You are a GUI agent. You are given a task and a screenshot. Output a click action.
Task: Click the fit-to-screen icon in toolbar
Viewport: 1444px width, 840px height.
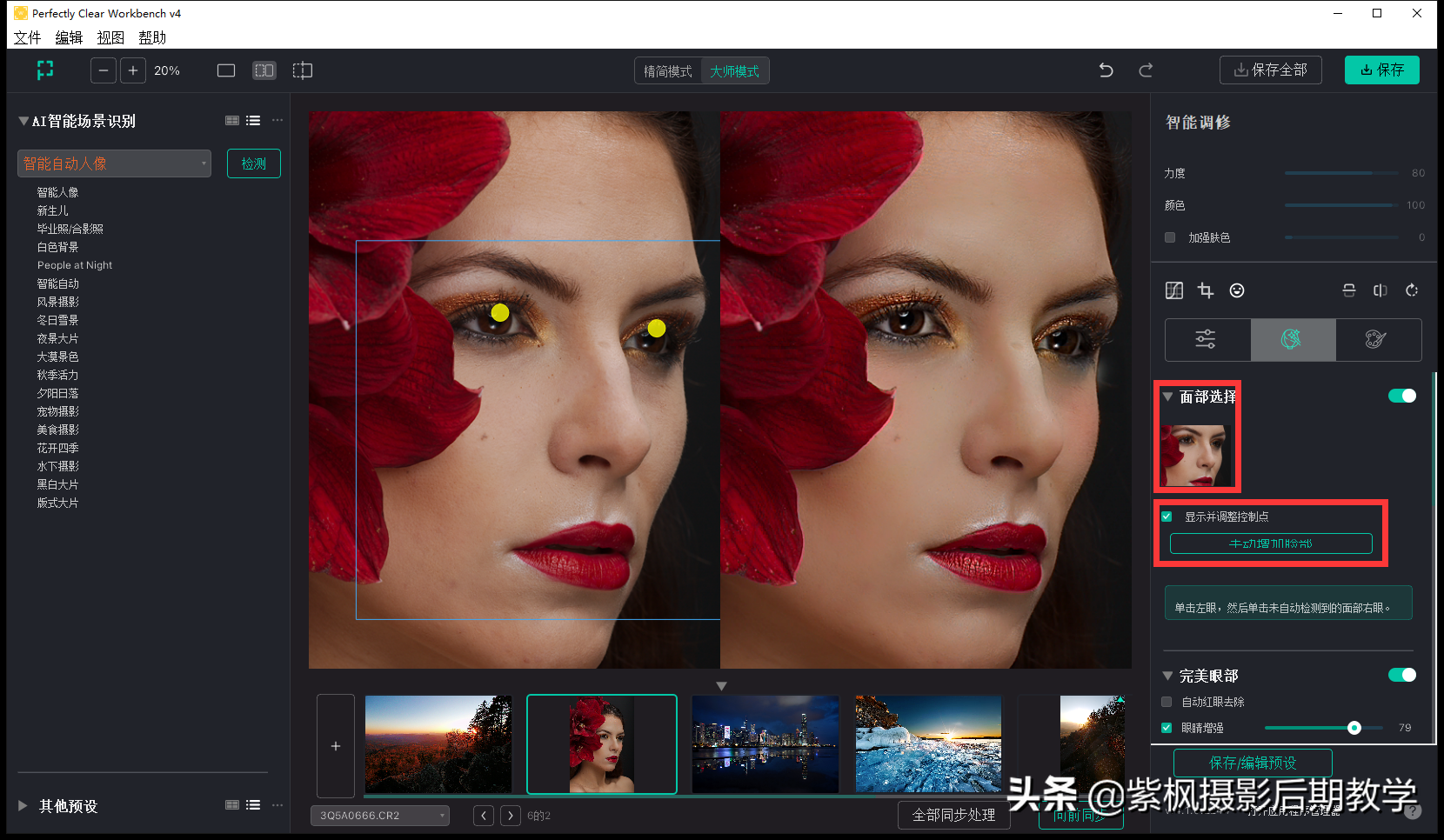click(x=45, y=70)
